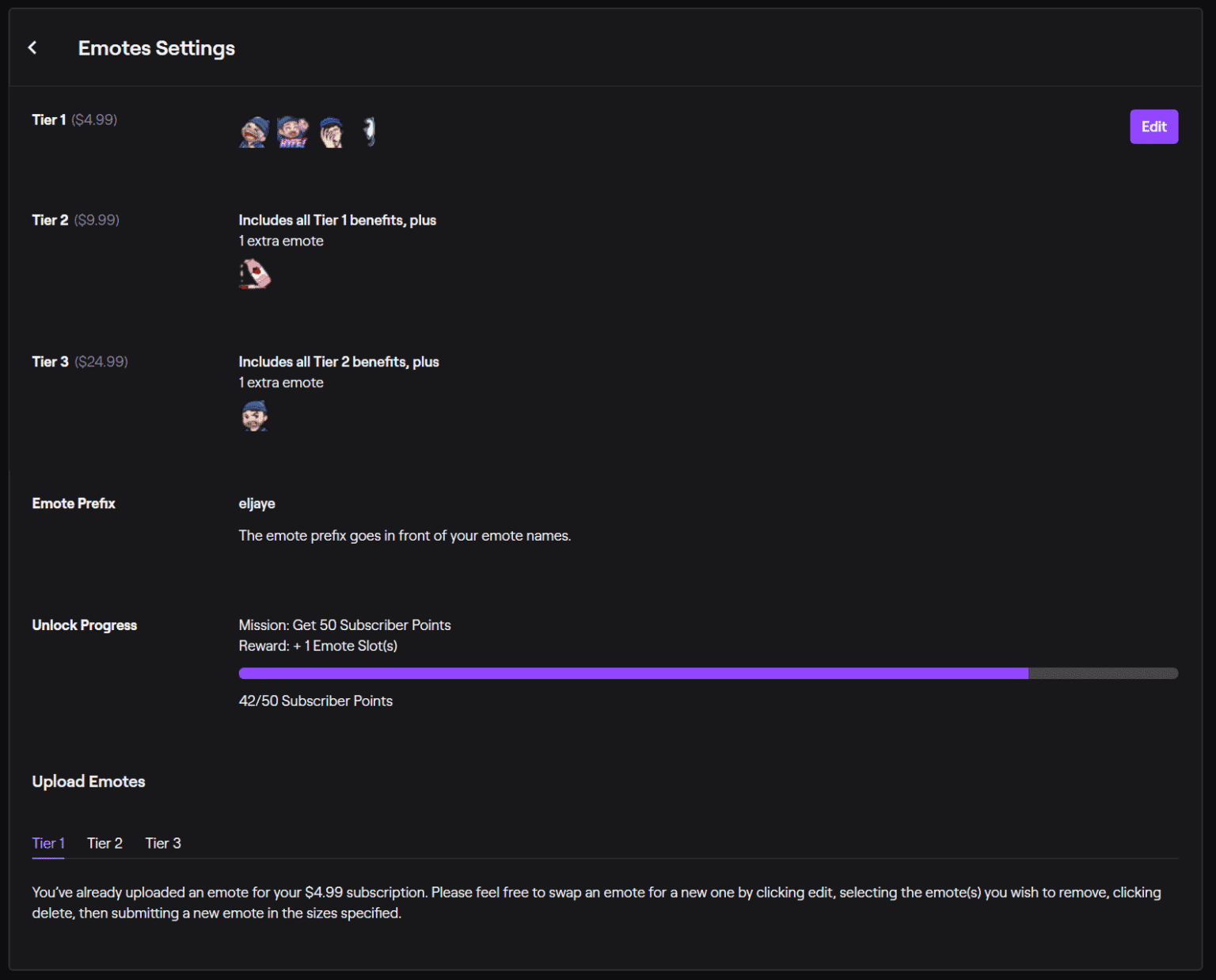Click 'Includes all Tier 1 benefits, plus' text

(337, 220)
